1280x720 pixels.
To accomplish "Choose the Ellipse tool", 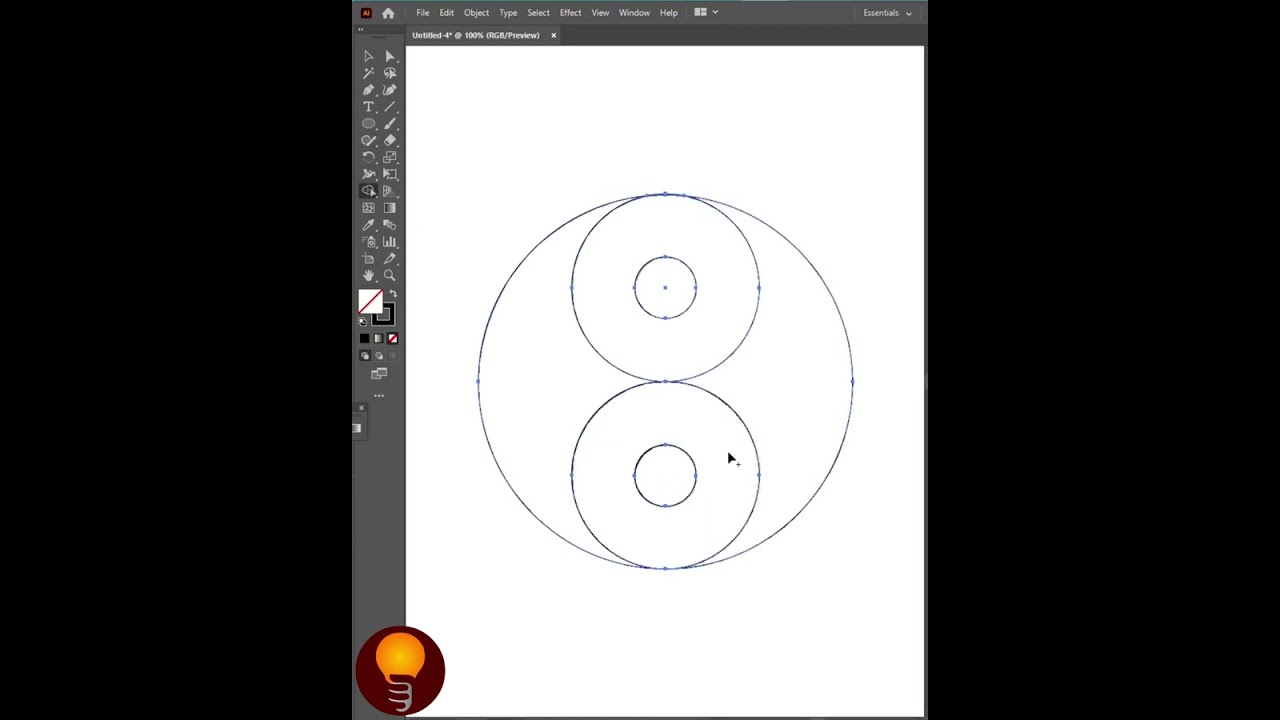I will point(368,124).
